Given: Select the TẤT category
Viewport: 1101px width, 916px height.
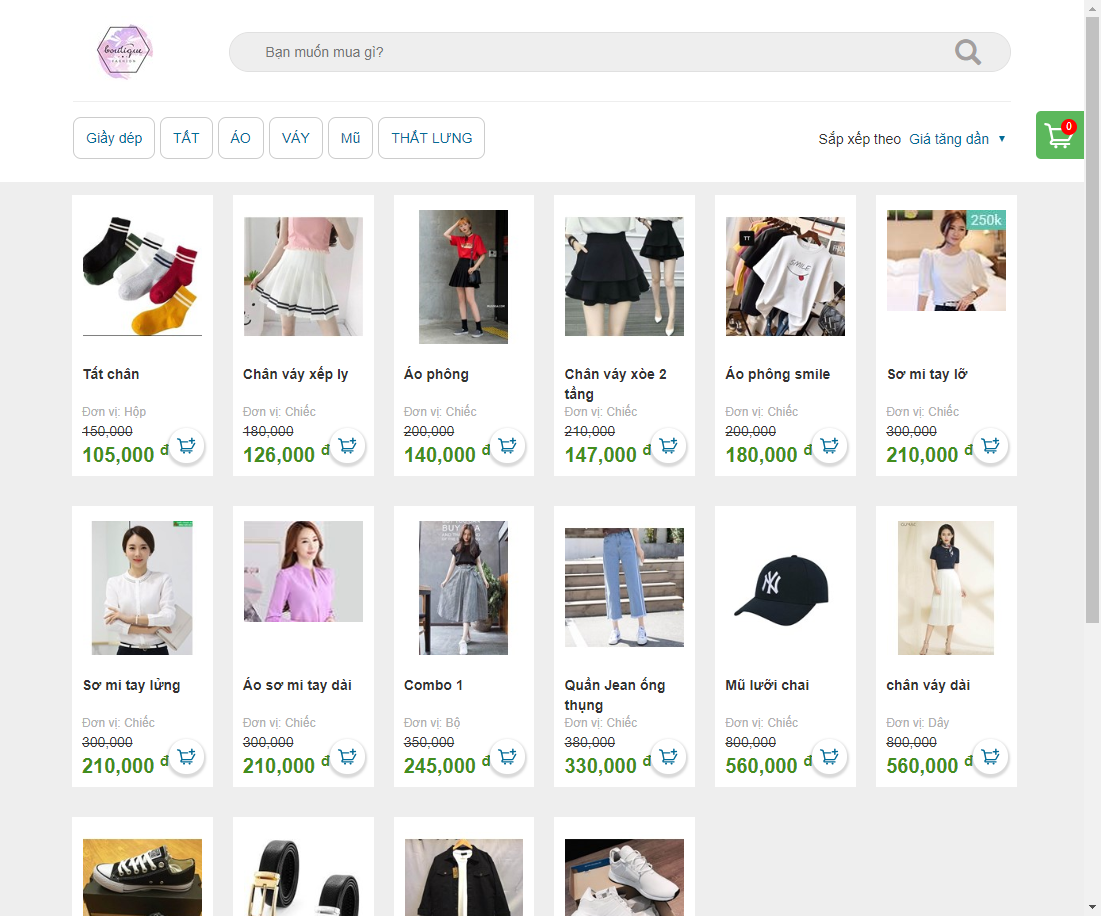Looking at the screenshot, I should click(186, 138).
